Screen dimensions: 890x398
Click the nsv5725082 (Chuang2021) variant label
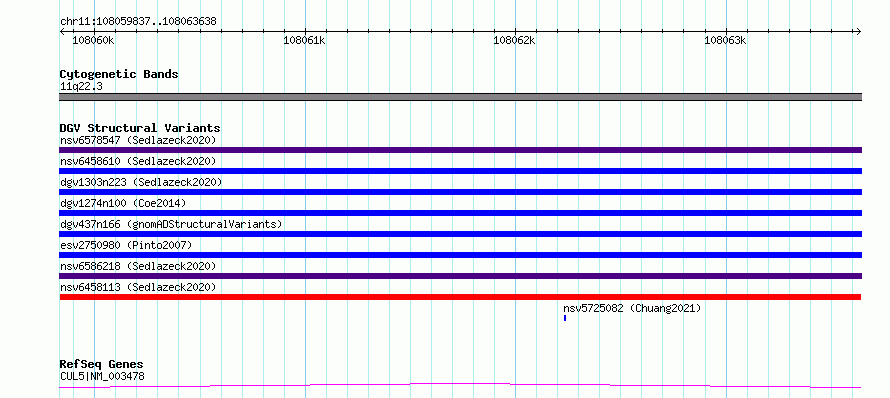click(x=632, y=308)
